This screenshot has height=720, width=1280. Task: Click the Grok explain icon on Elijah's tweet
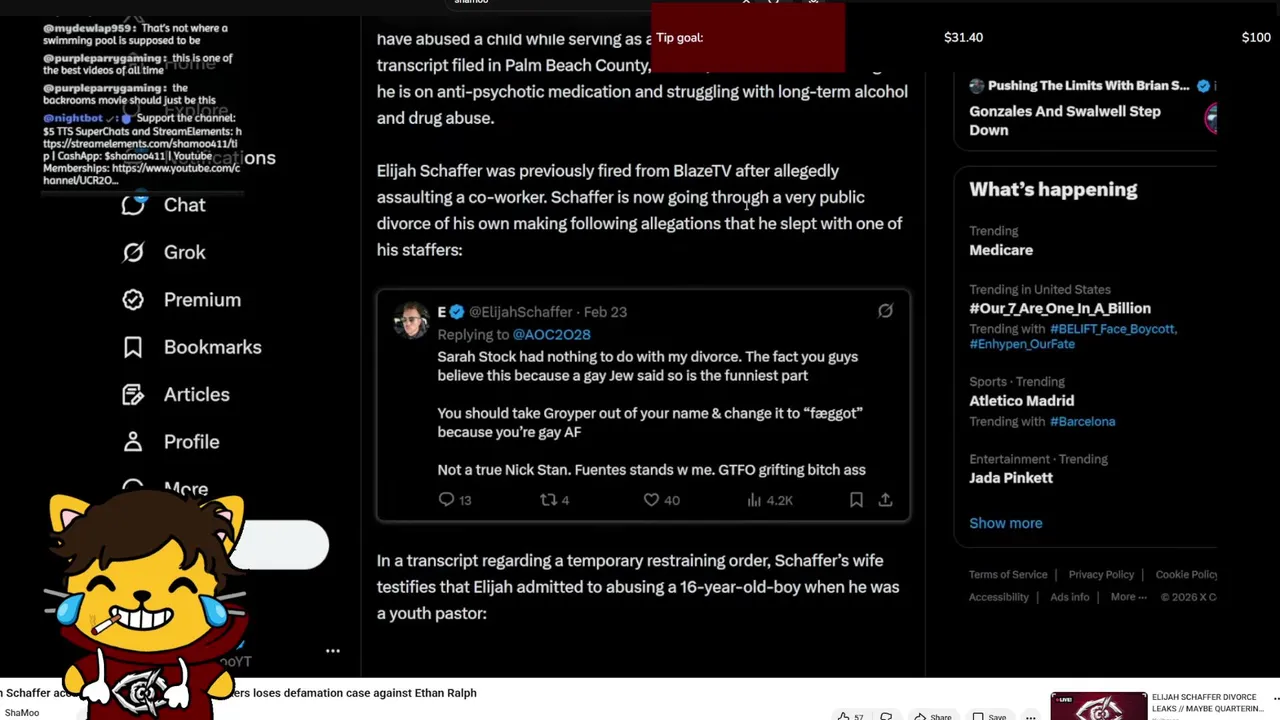(885, 311)
